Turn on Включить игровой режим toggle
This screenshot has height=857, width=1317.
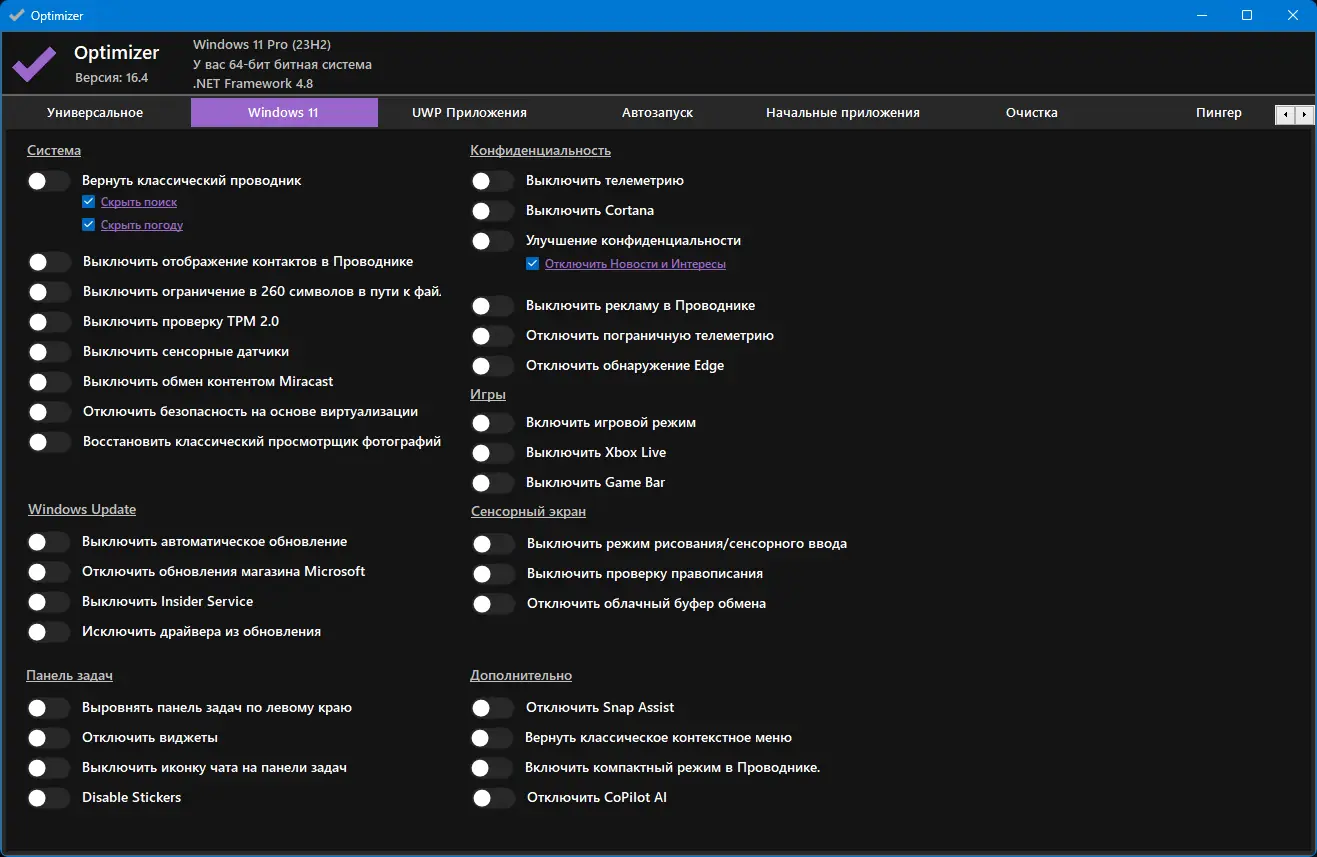[x=492, y=423]
